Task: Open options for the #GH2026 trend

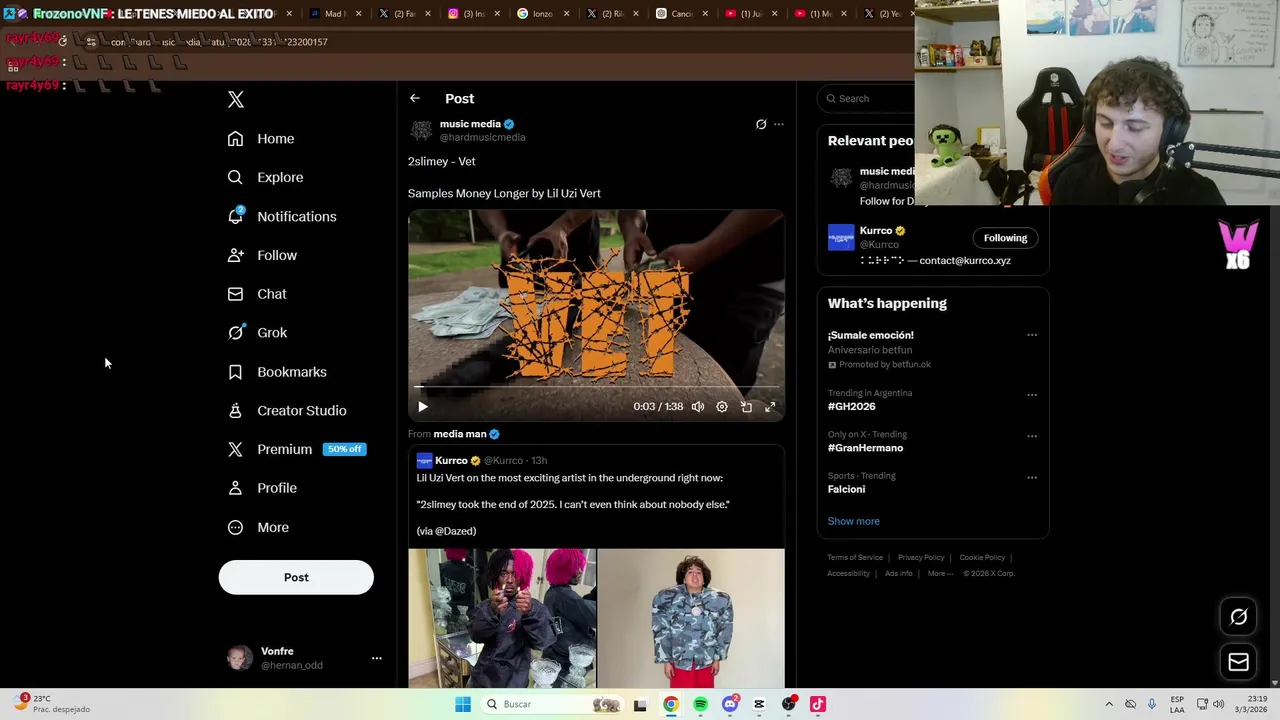Action: pyautogui.click(x=1032, y=395)
